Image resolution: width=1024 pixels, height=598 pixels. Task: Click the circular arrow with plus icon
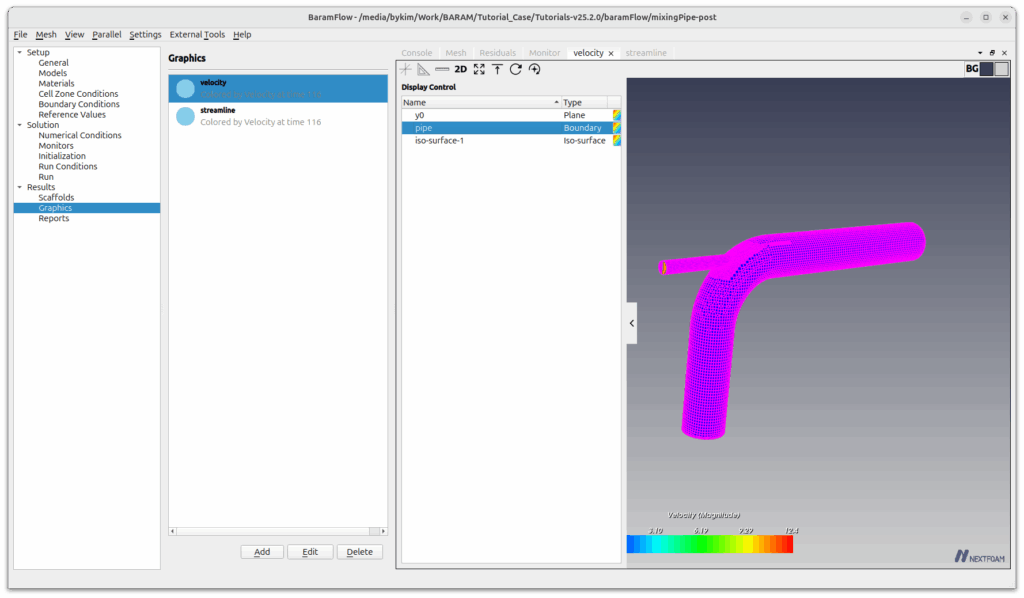[x=534, y=69]
